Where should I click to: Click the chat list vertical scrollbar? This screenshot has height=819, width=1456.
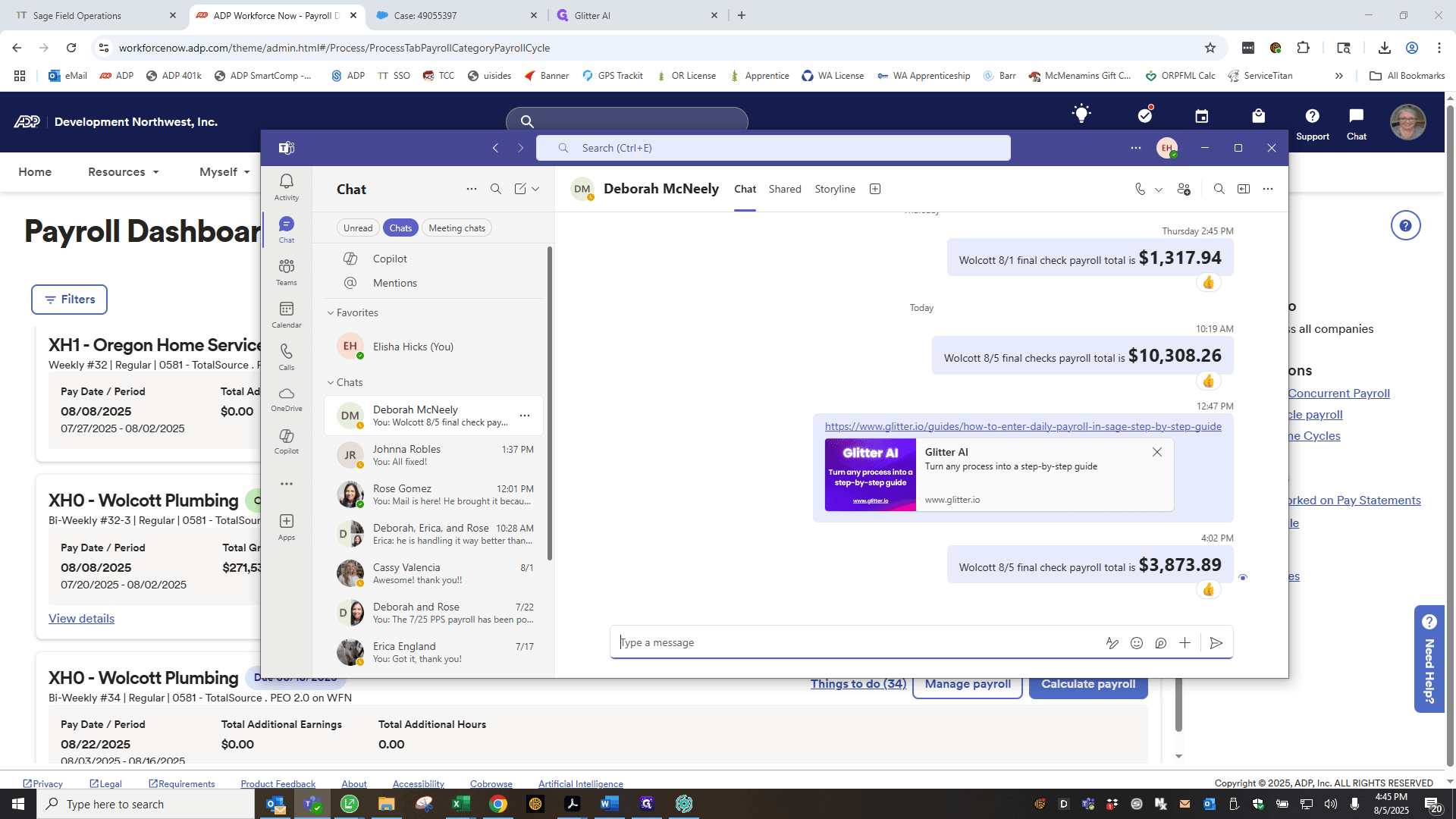tap(549, 403)
